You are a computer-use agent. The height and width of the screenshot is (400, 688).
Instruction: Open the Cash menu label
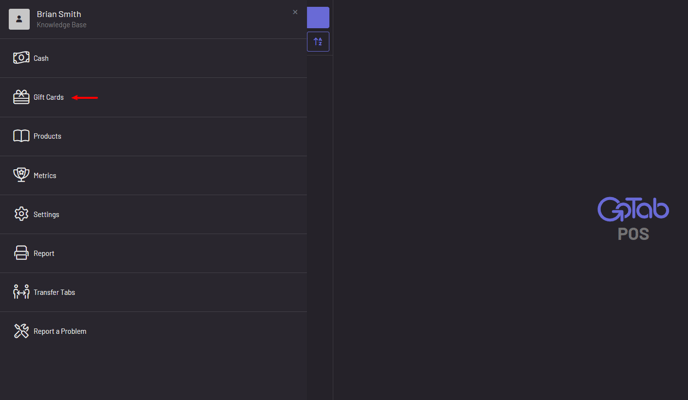pos(41,59)
